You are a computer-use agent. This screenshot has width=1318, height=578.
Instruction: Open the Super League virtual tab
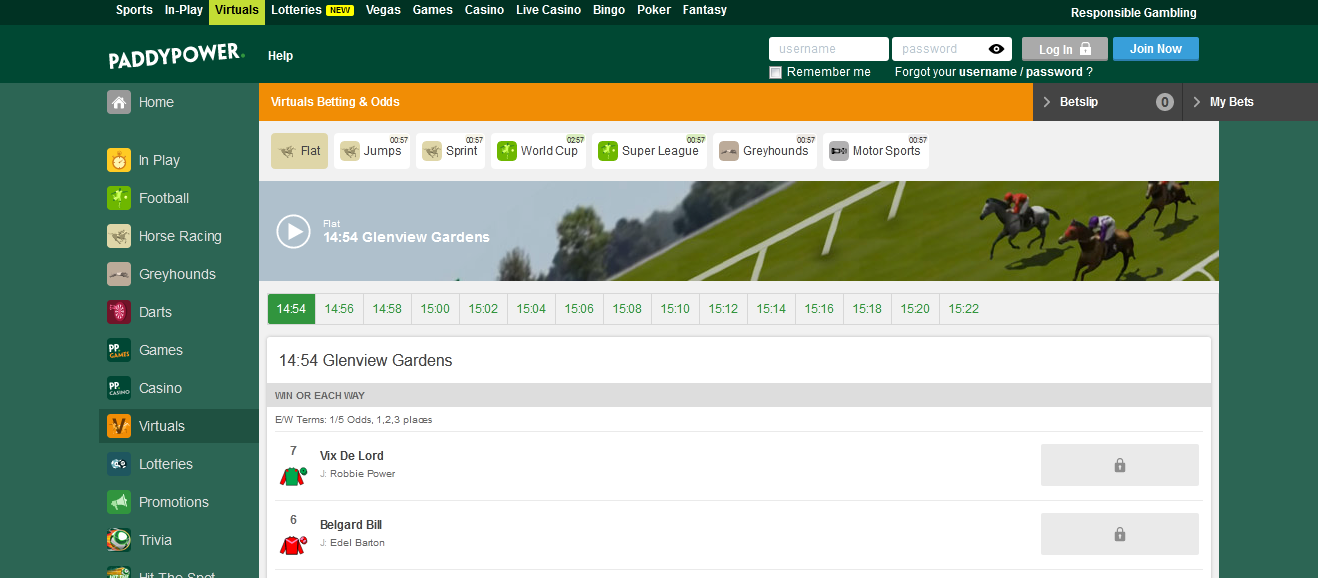(649, 151)
